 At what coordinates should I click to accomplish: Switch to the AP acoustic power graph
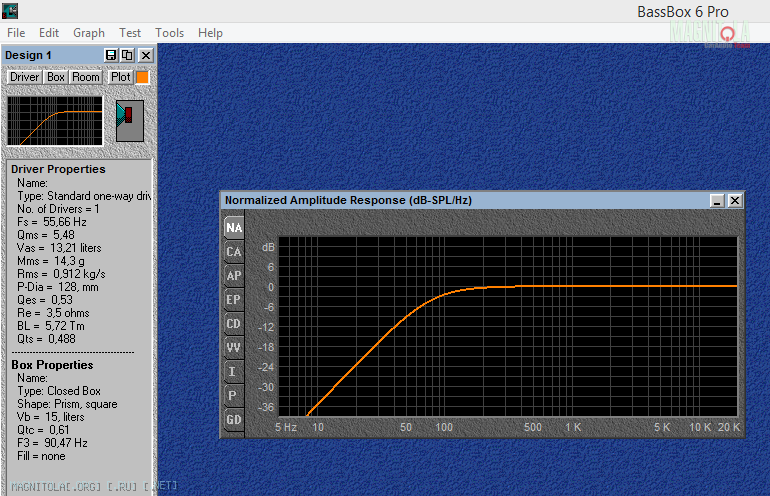(234, 276)
